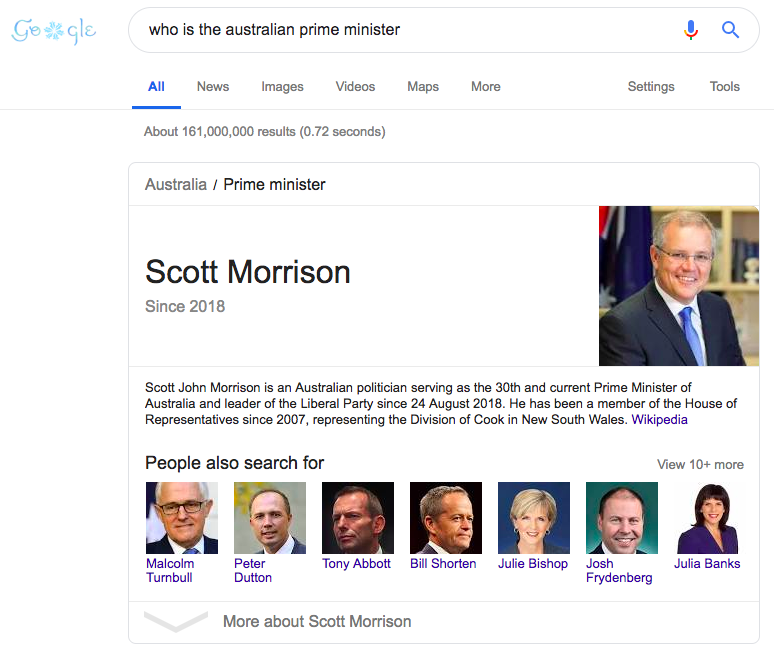
Task: Click the Australia breadcrumb link
Action: 176,184
